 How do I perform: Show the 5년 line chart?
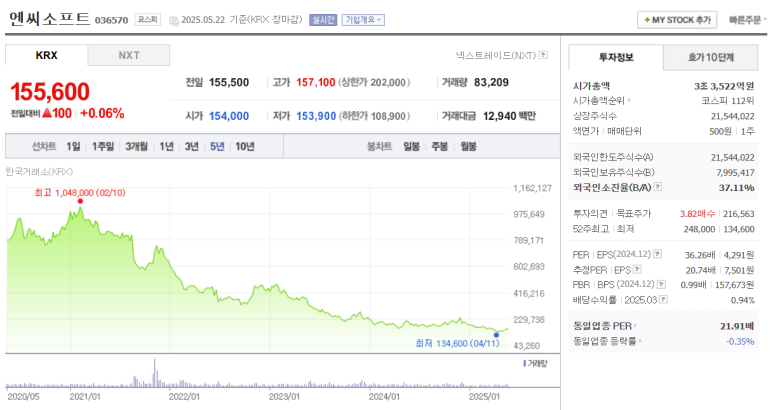217,146
